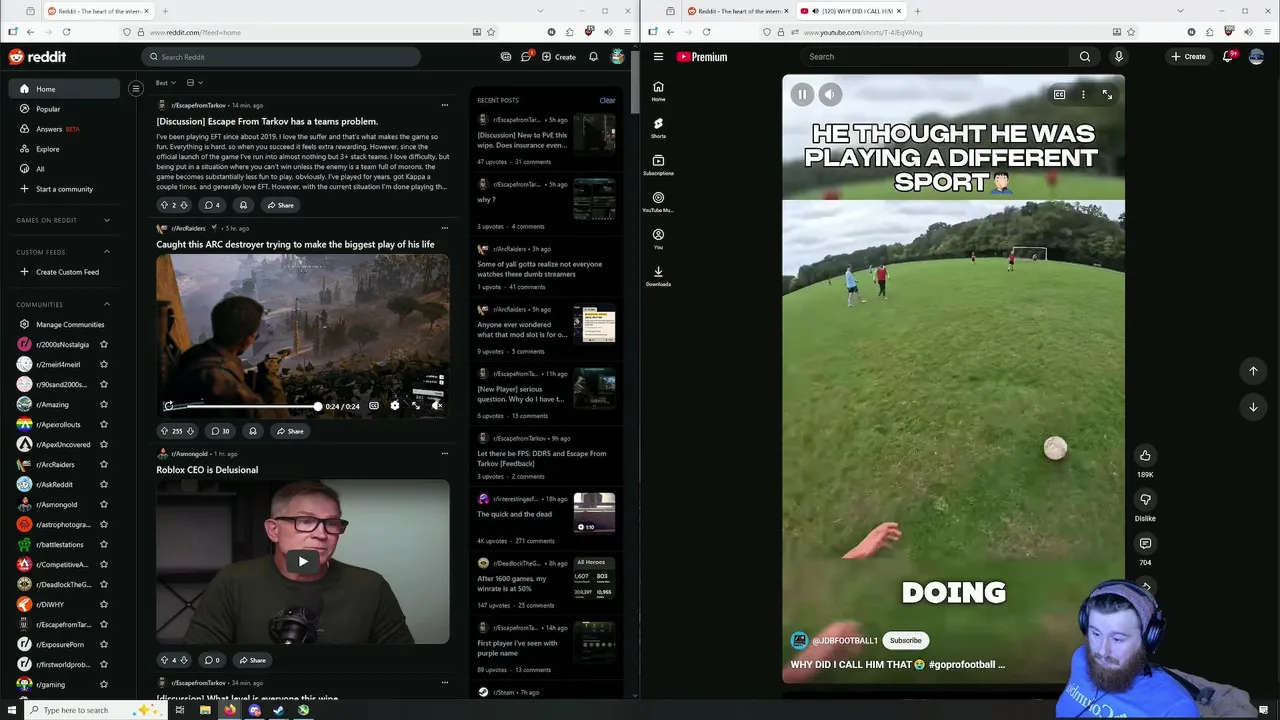Open YouTube voice search microphone
Viewport: 1280px width, 720px height.
1119,57
